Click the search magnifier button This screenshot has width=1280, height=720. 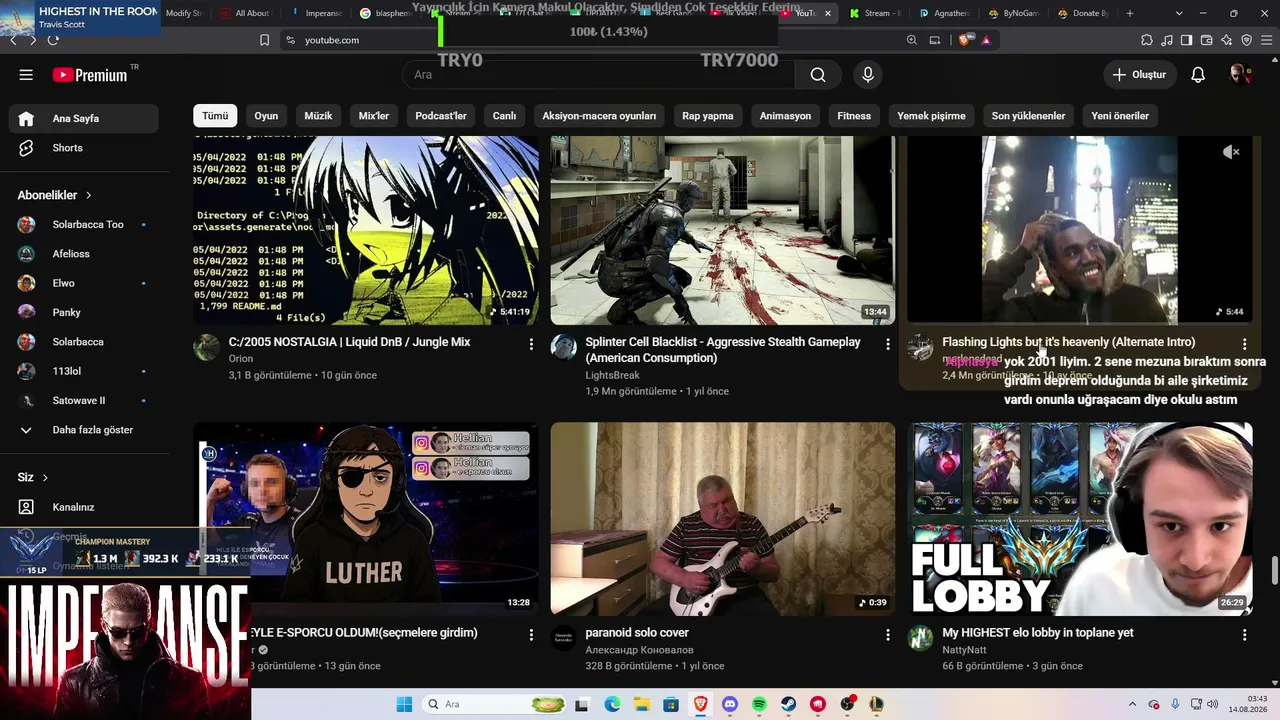coord(818,75)
